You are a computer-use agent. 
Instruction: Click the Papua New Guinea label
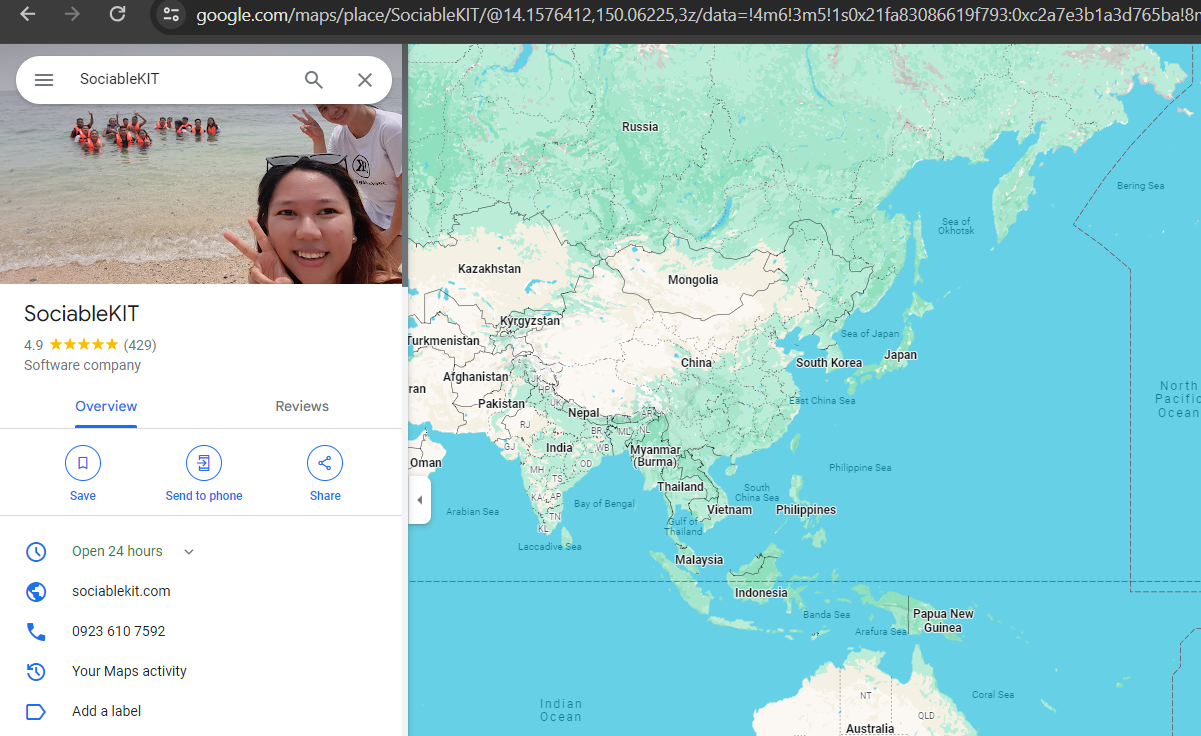(943, 621)
